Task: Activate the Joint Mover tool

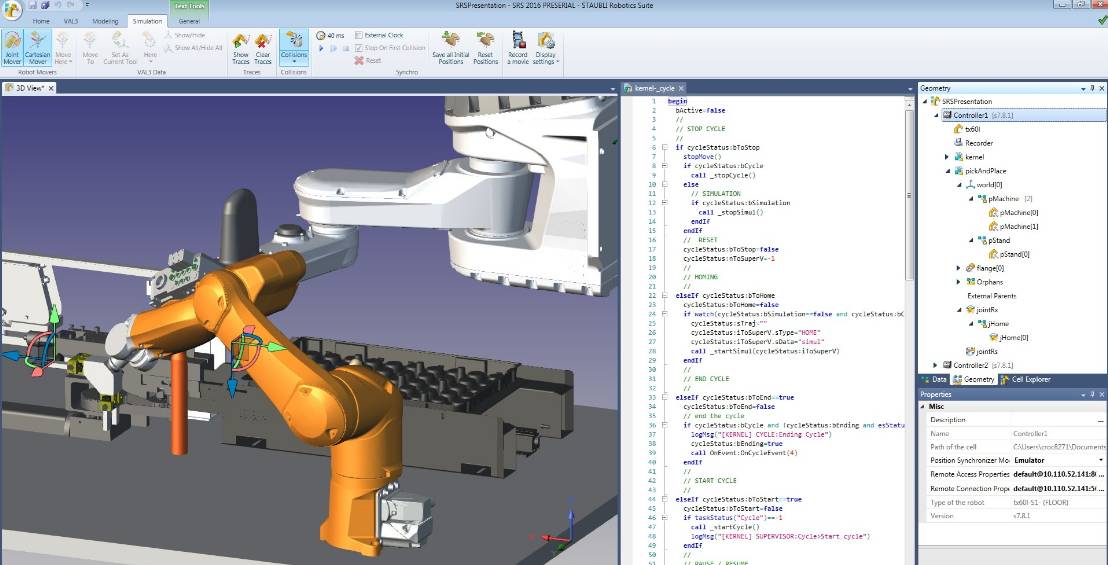Action: [12, 48]
